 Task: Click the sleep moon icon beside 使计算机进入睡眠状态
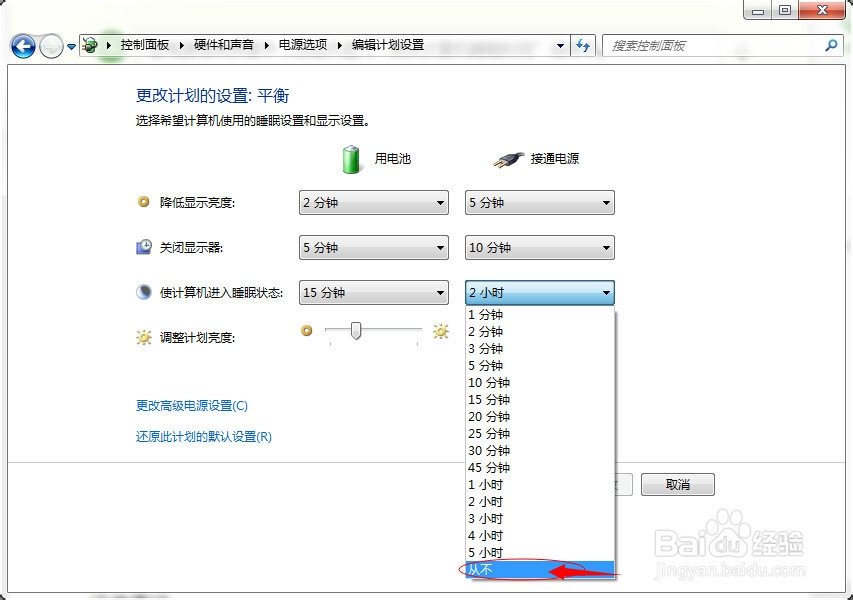click(x=143, y=291)
